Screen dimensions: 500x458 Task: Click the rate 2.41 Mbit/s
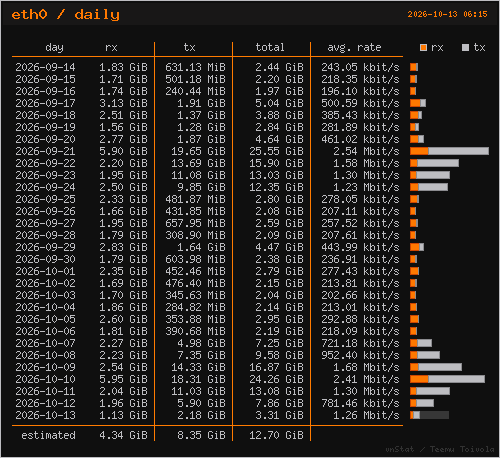point(366,379)
